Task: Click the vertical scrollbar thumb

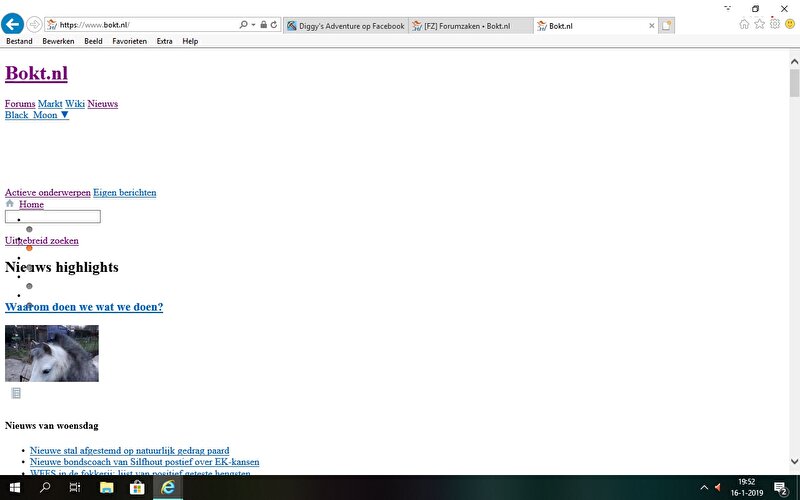Action: 794,83
